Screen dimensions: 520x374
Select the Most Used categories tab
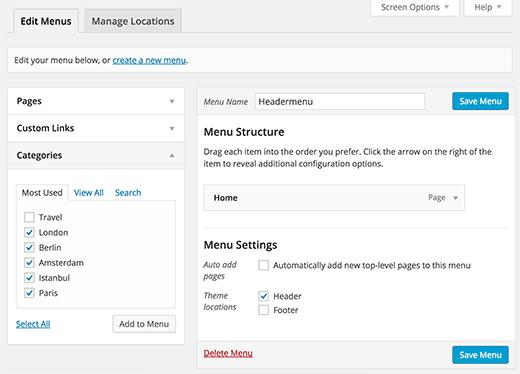click(x=42, y=193)
